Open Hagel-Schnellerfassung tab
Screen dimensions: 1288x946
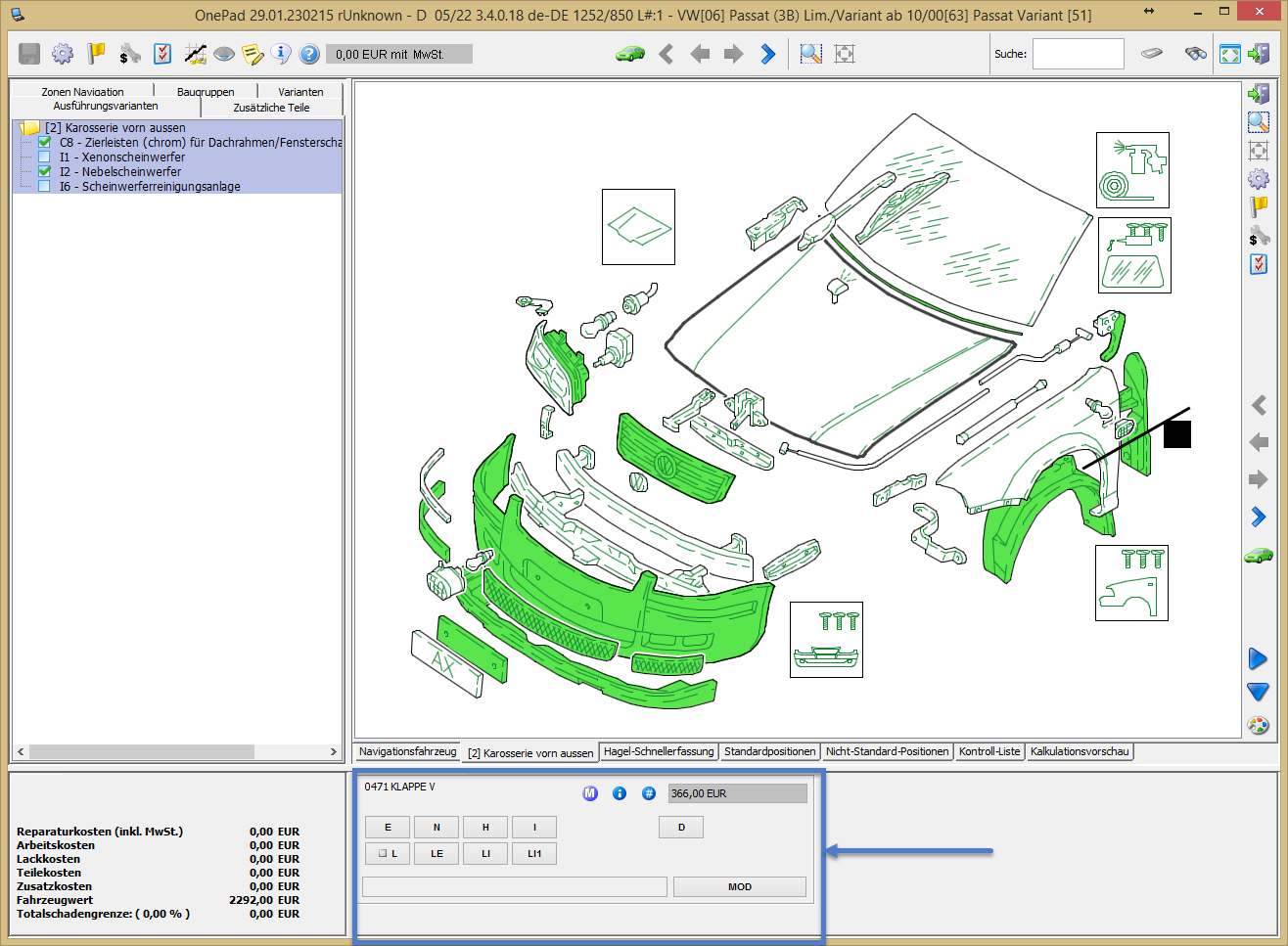(x=659, y=751)
